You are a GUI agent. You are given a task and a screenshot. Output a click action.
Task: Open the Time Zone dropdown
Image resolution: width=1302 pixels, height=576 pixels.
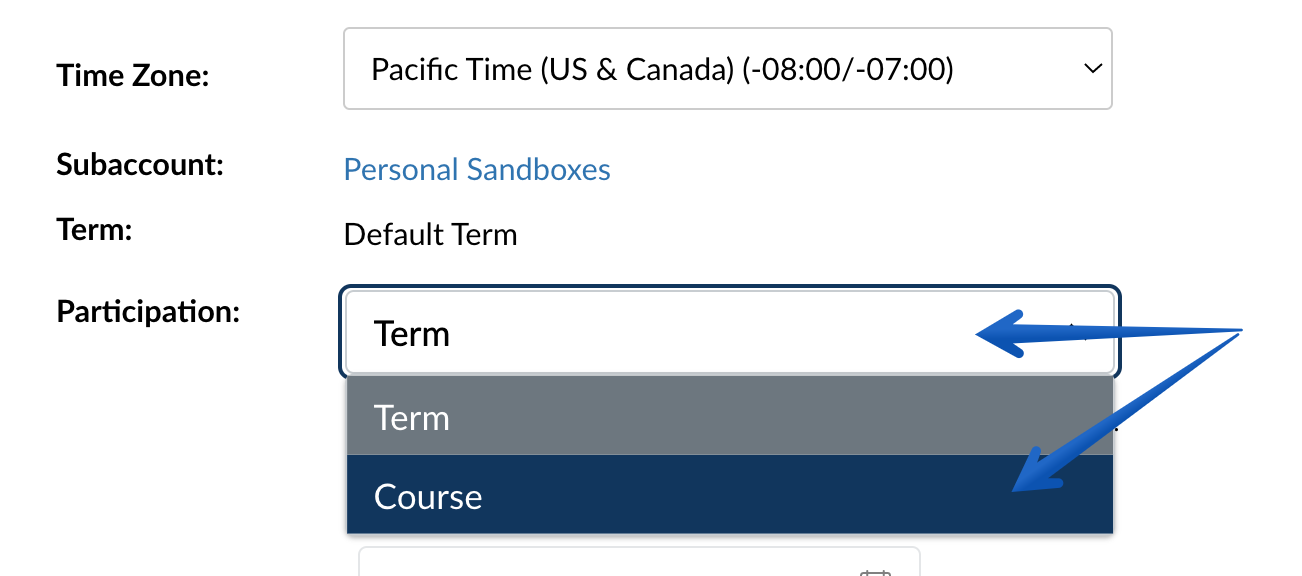coord(728,69)
